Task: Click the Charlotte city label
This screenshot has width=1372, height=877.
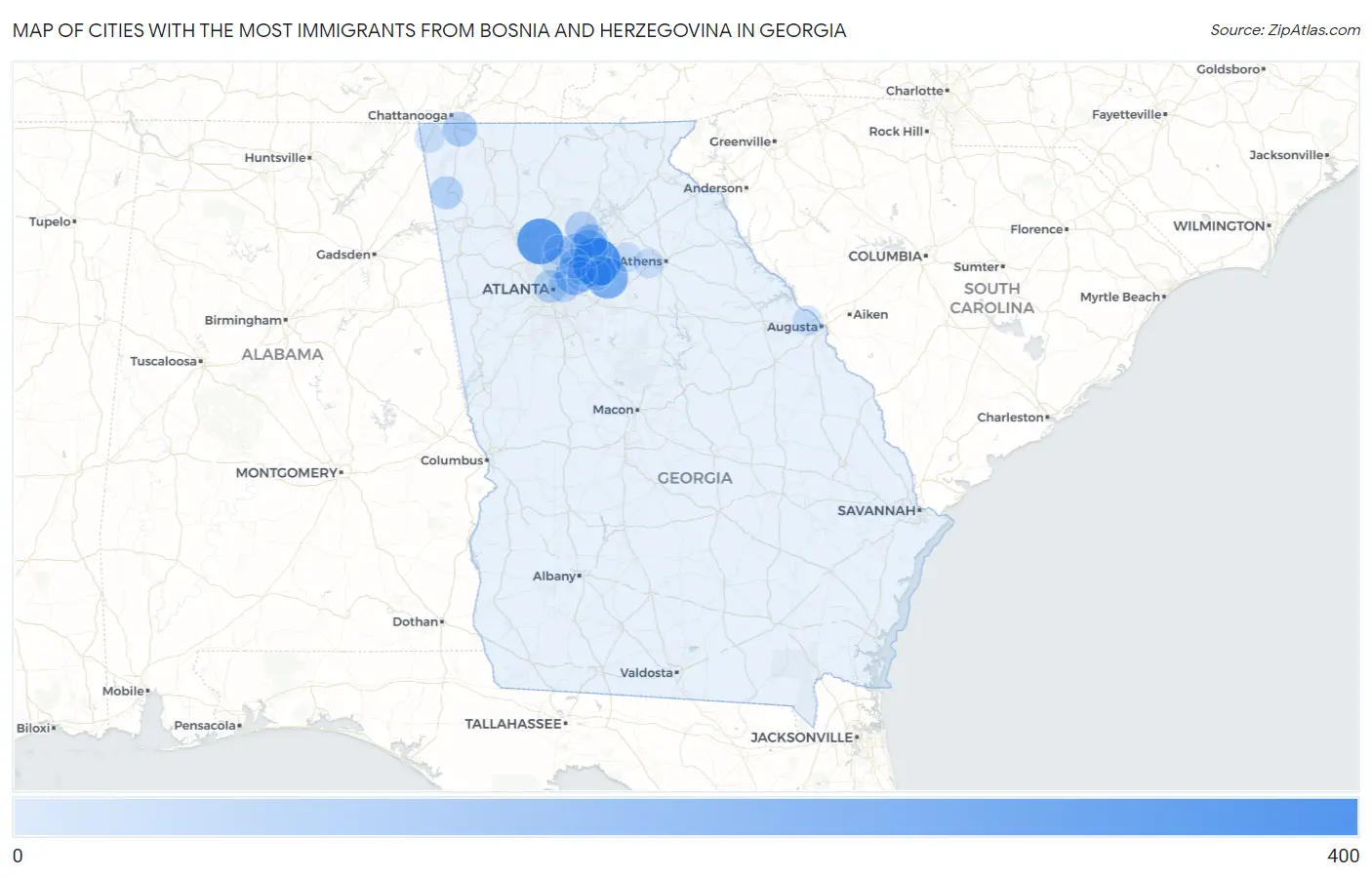Action: [914, 91]
